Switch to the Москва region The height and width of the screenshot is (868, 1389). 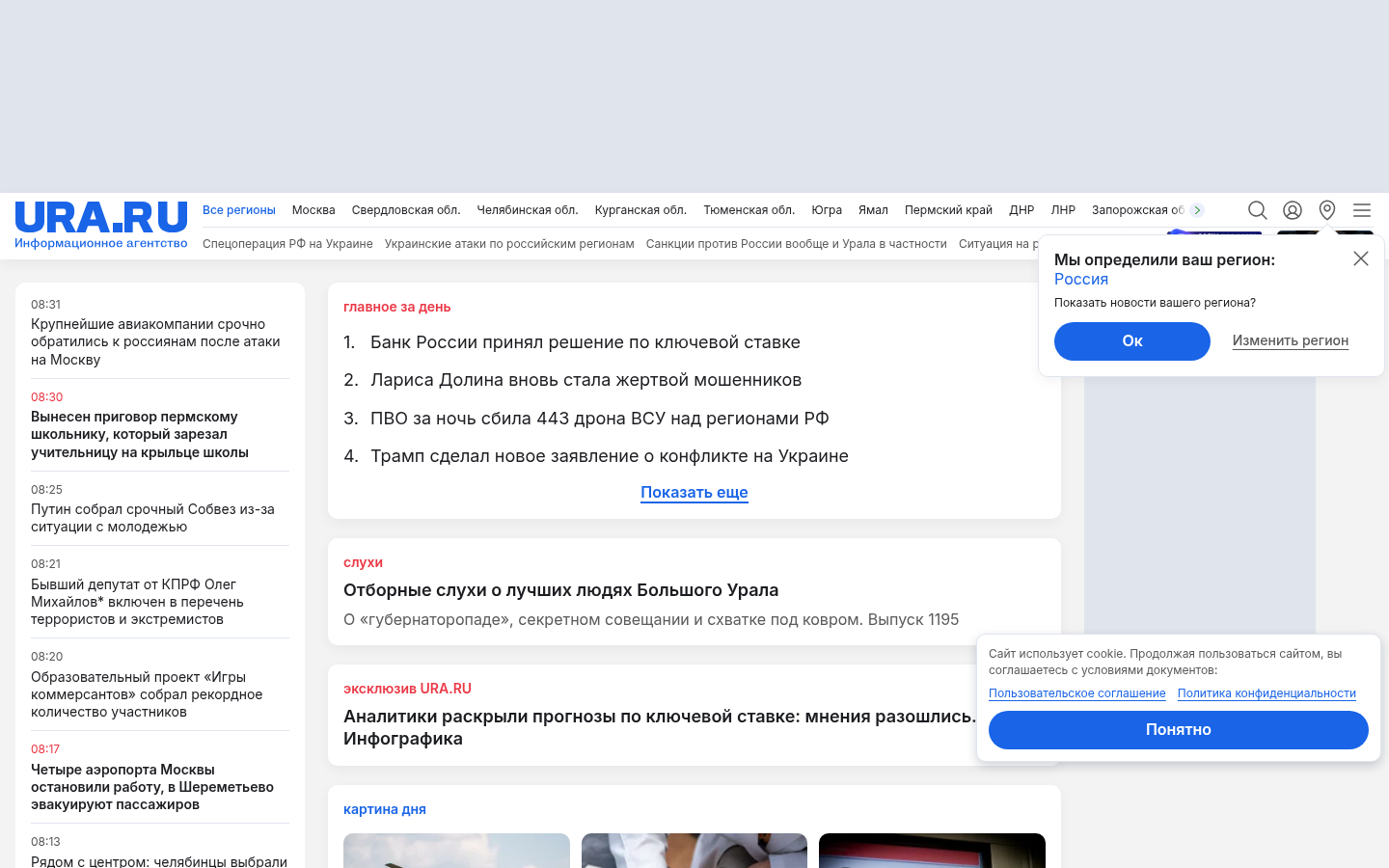pos(313,210)
